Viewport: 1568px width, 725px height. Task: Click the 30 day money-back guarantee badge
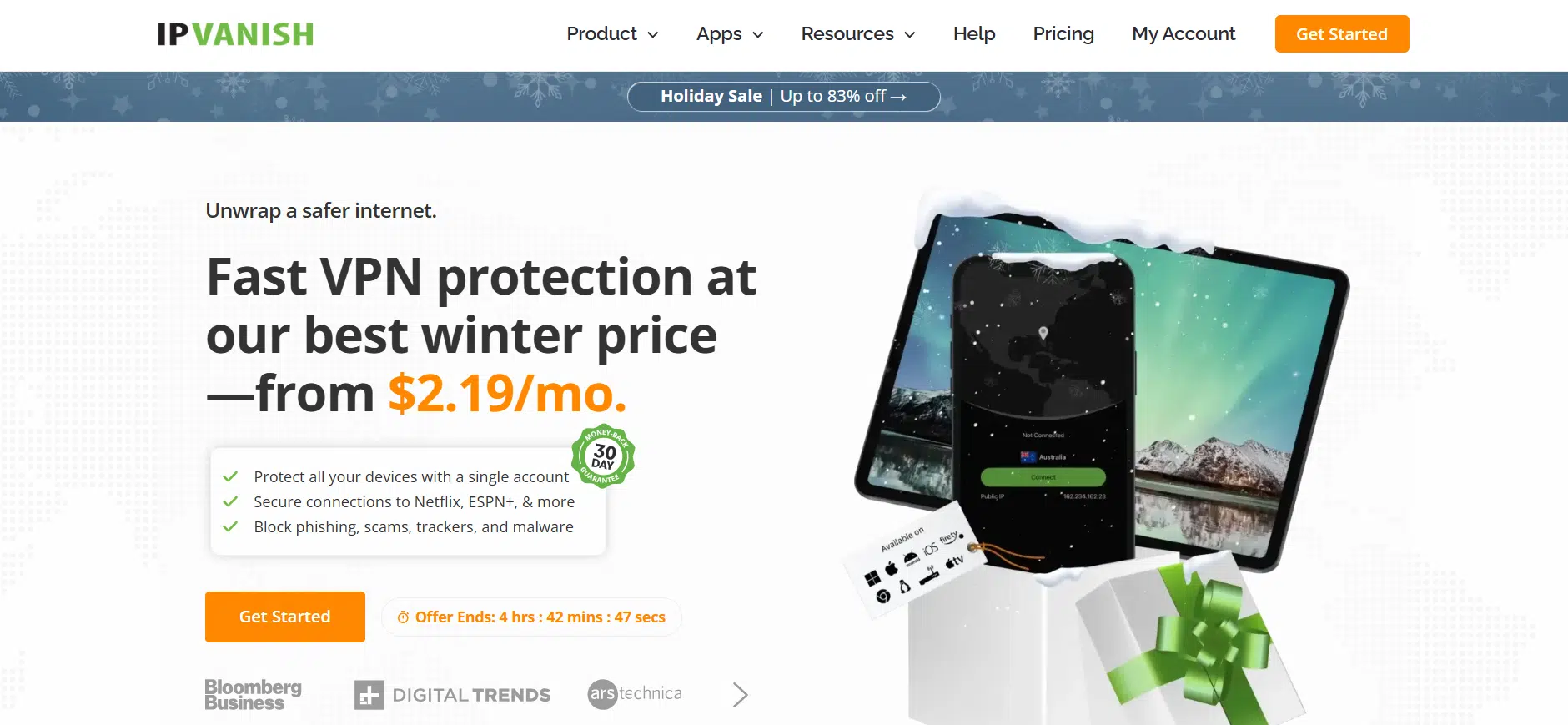[603, 456]
